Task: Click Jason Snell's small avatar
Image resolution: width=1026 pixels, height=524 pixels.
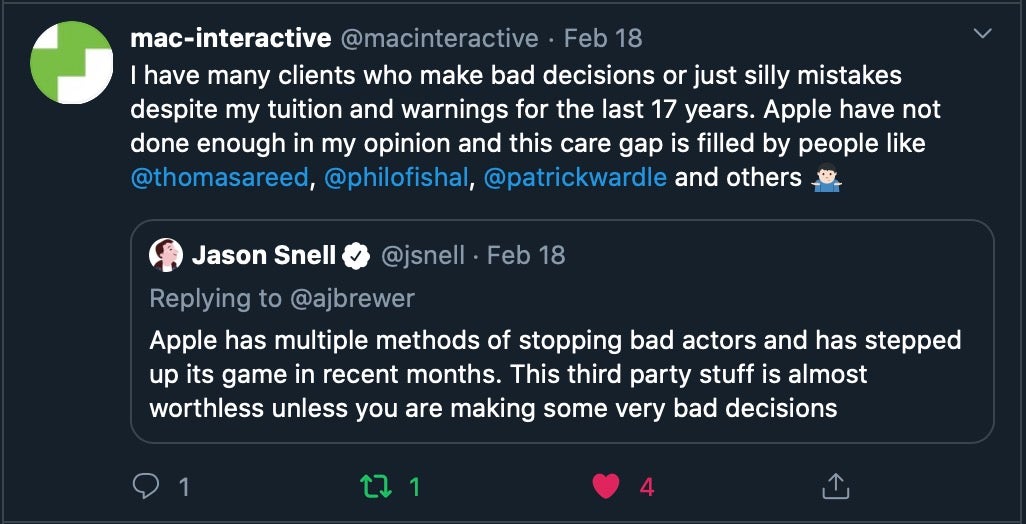Action: point(166,256)
